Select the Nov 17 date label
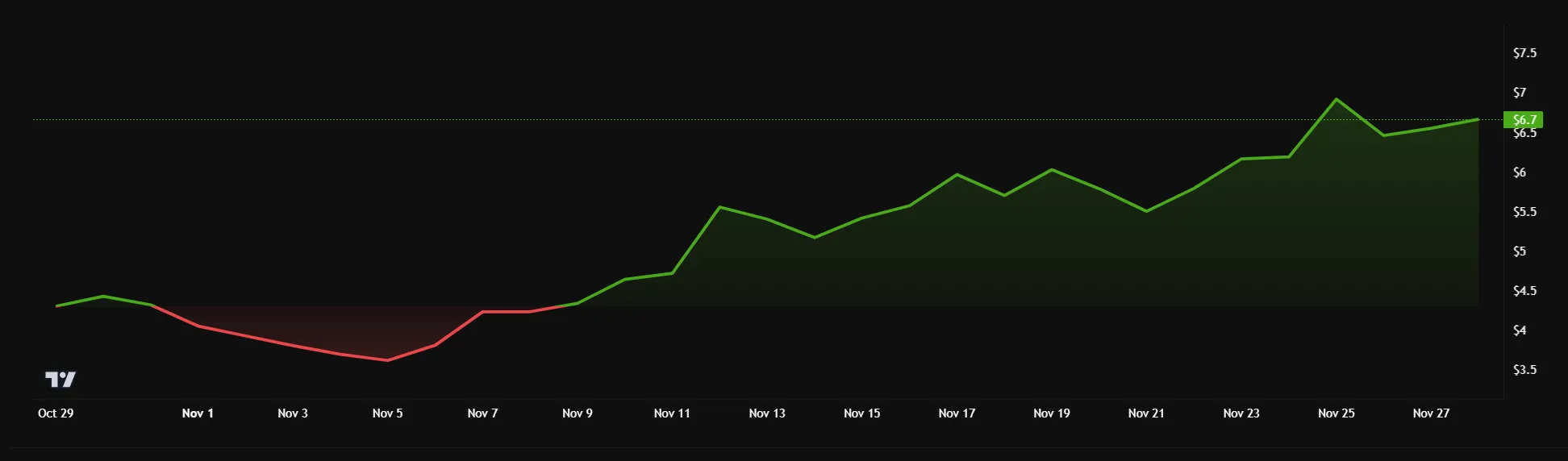 tap(957, 413)
